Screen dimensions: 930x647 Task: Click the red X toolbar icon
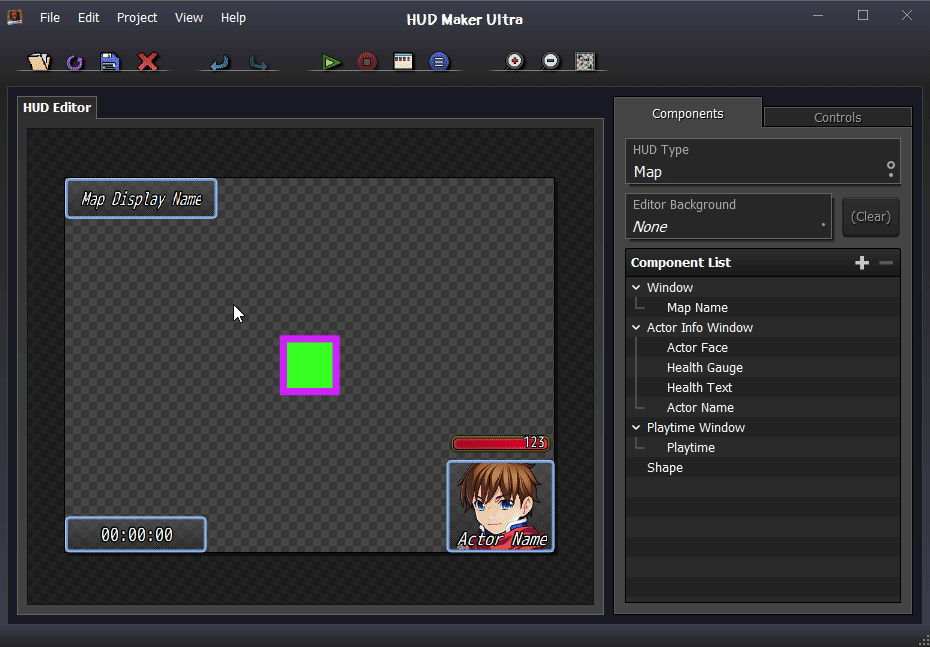[x=147, y=62]
